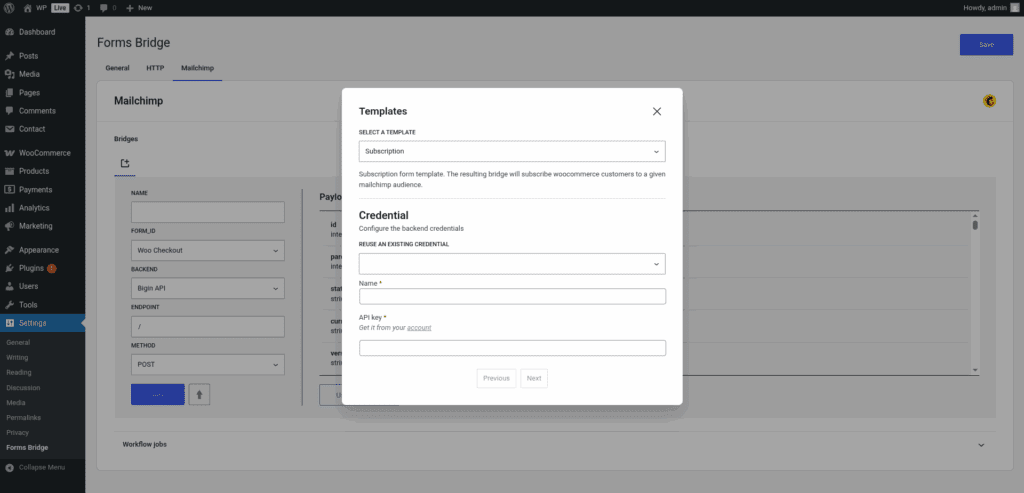This screenshot has height=493, width=1024.
Task: Open General settings submenu
Action: tap(18, 342)
